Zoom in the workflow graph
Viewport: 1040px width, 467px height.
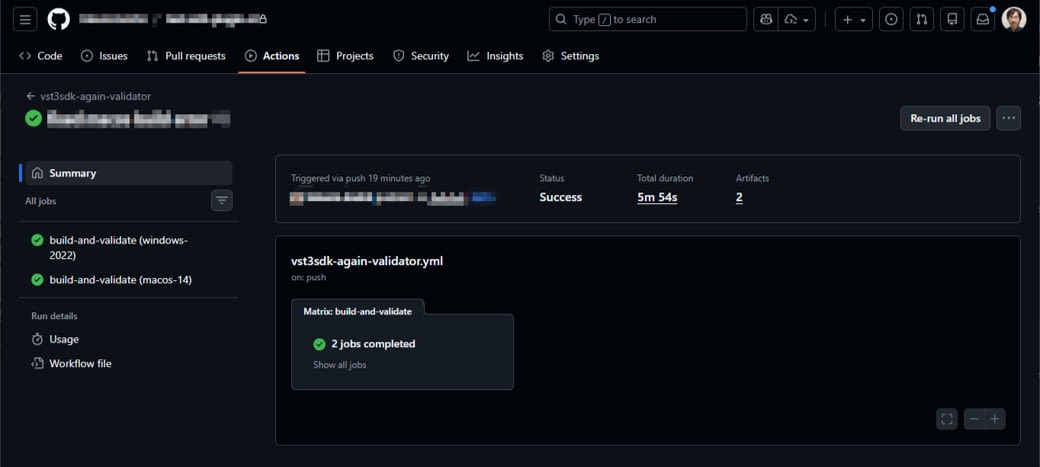point(995,419)
